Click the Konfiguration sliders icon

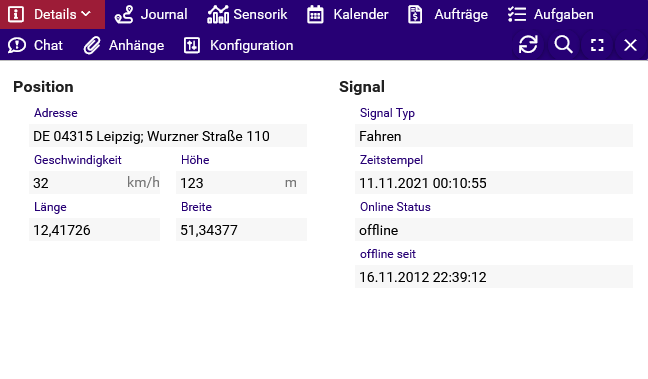[192, 45]
